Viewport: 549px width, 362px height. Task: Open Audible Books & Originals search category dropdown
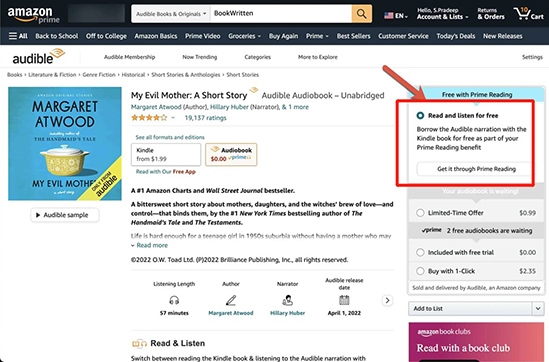[x=171, y=14]
